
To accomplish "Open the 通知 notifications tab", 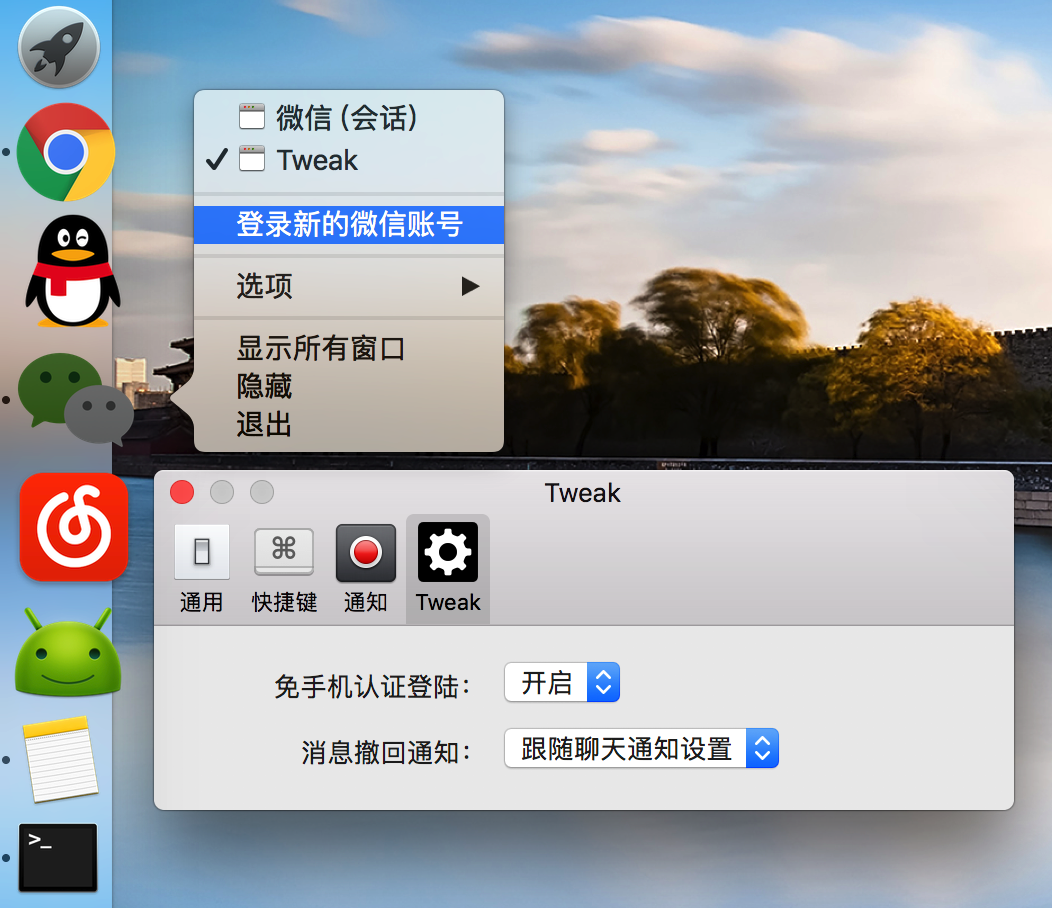I will pyautogui.click(x=366, y=569).
